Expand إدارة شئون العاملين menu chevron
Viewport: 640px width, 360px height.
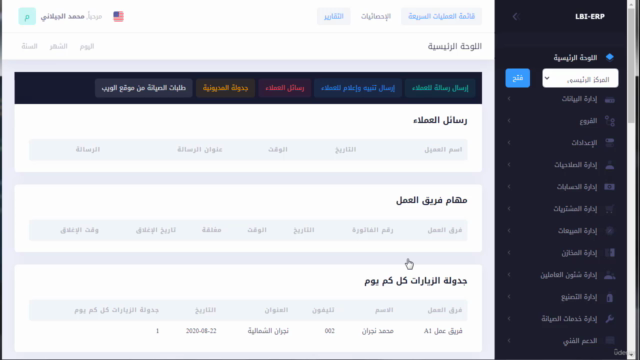click(509, 275)
